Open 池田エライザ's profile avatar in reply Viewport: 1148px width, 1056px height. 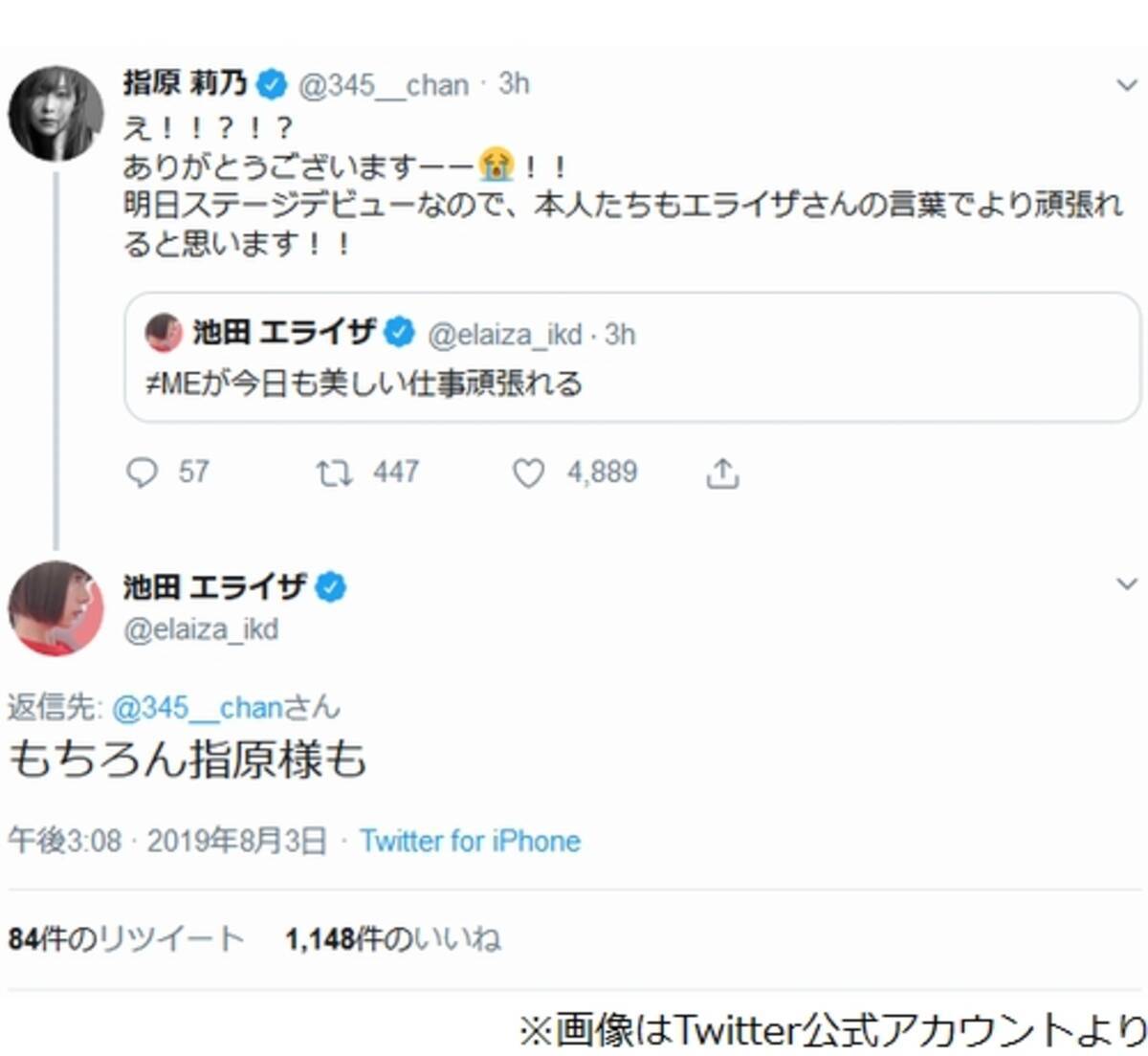[55, 608]
